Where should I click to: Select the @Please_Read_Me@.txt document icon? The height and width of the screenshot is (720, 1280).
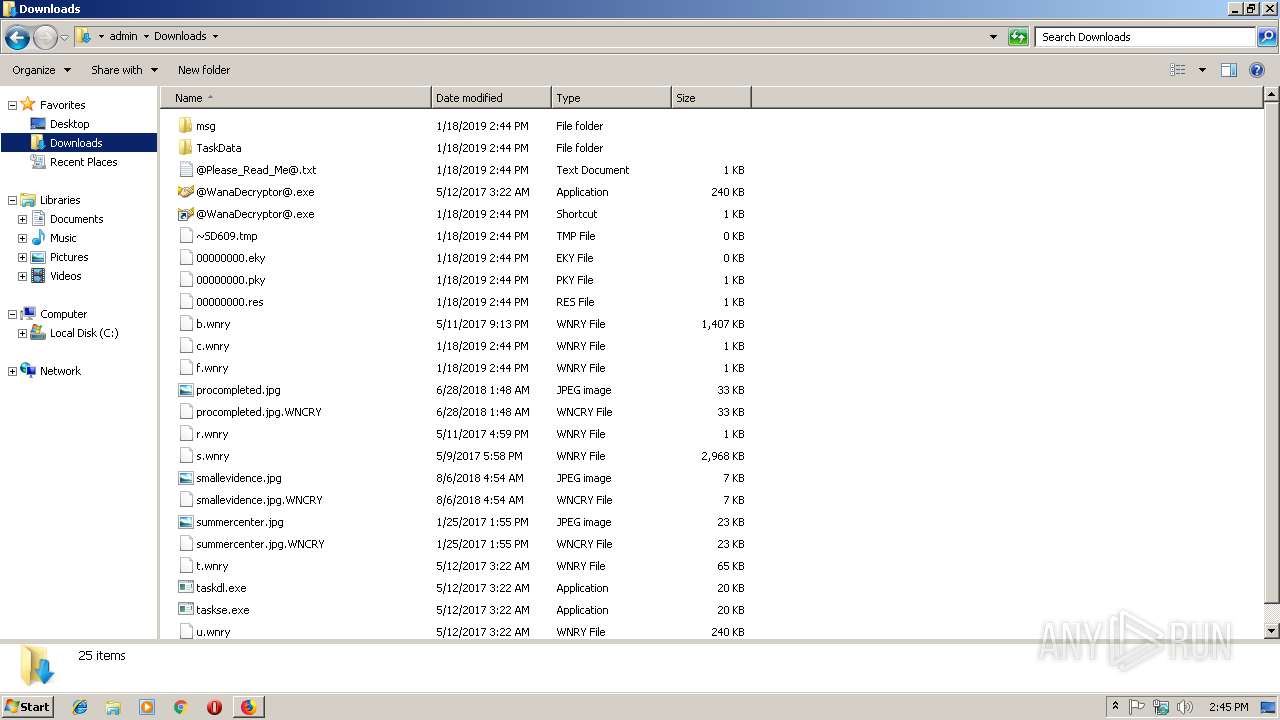point(185,170)
